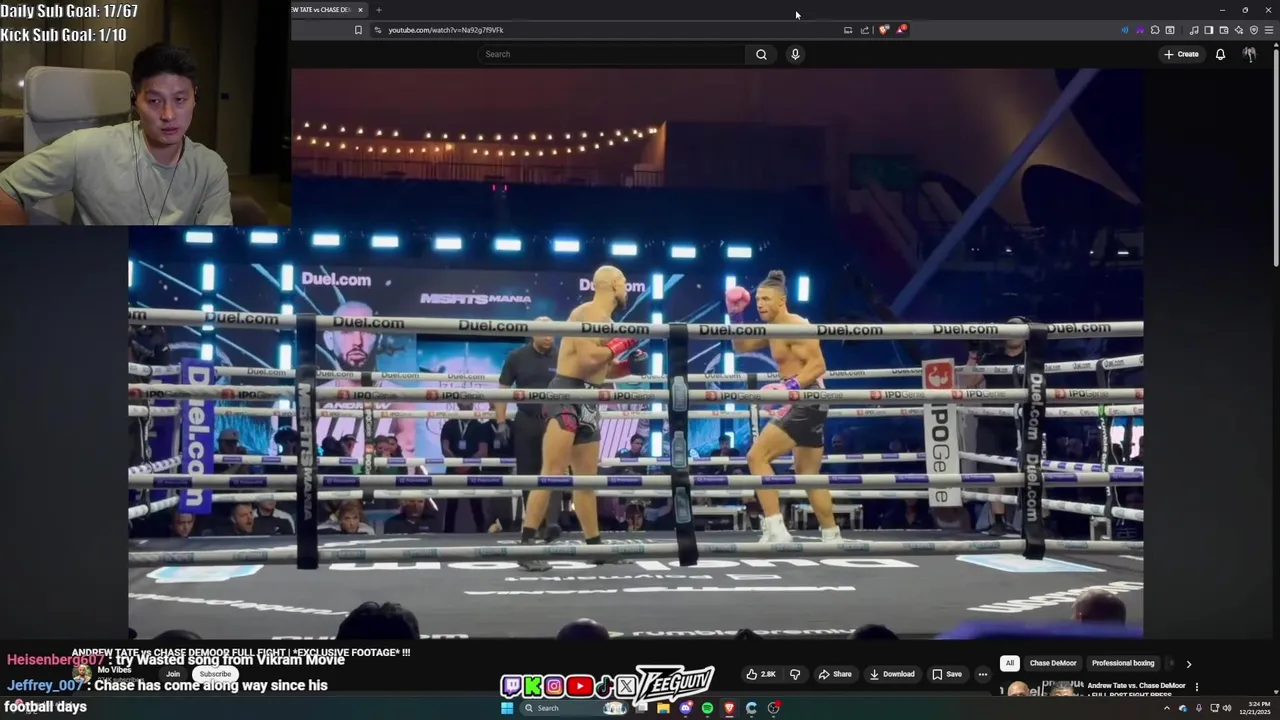
Task: Subscribe to the channel
Action: pyautogui.click(x=215, y=674)
